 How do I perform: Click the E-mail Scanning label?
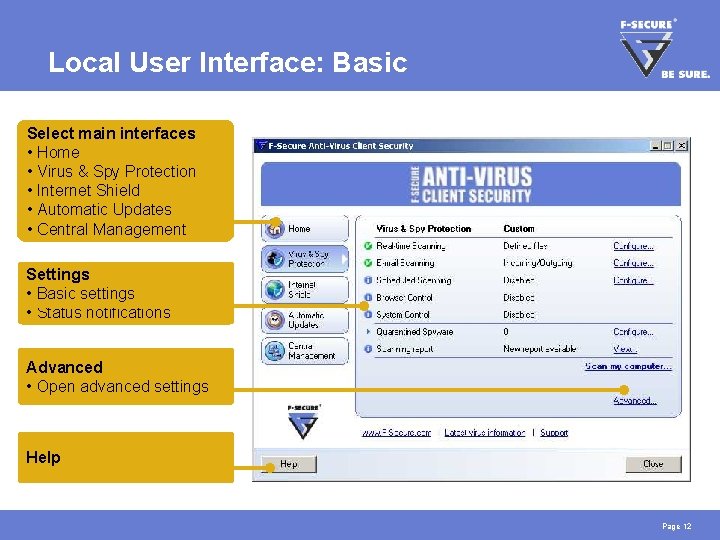pos(405,263)
